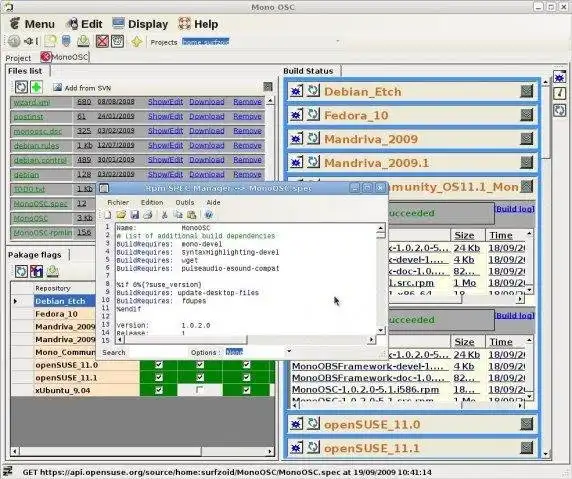The image size is (572, 479).
Task: Click the Add from SVN icon
Action: [57, 88]
